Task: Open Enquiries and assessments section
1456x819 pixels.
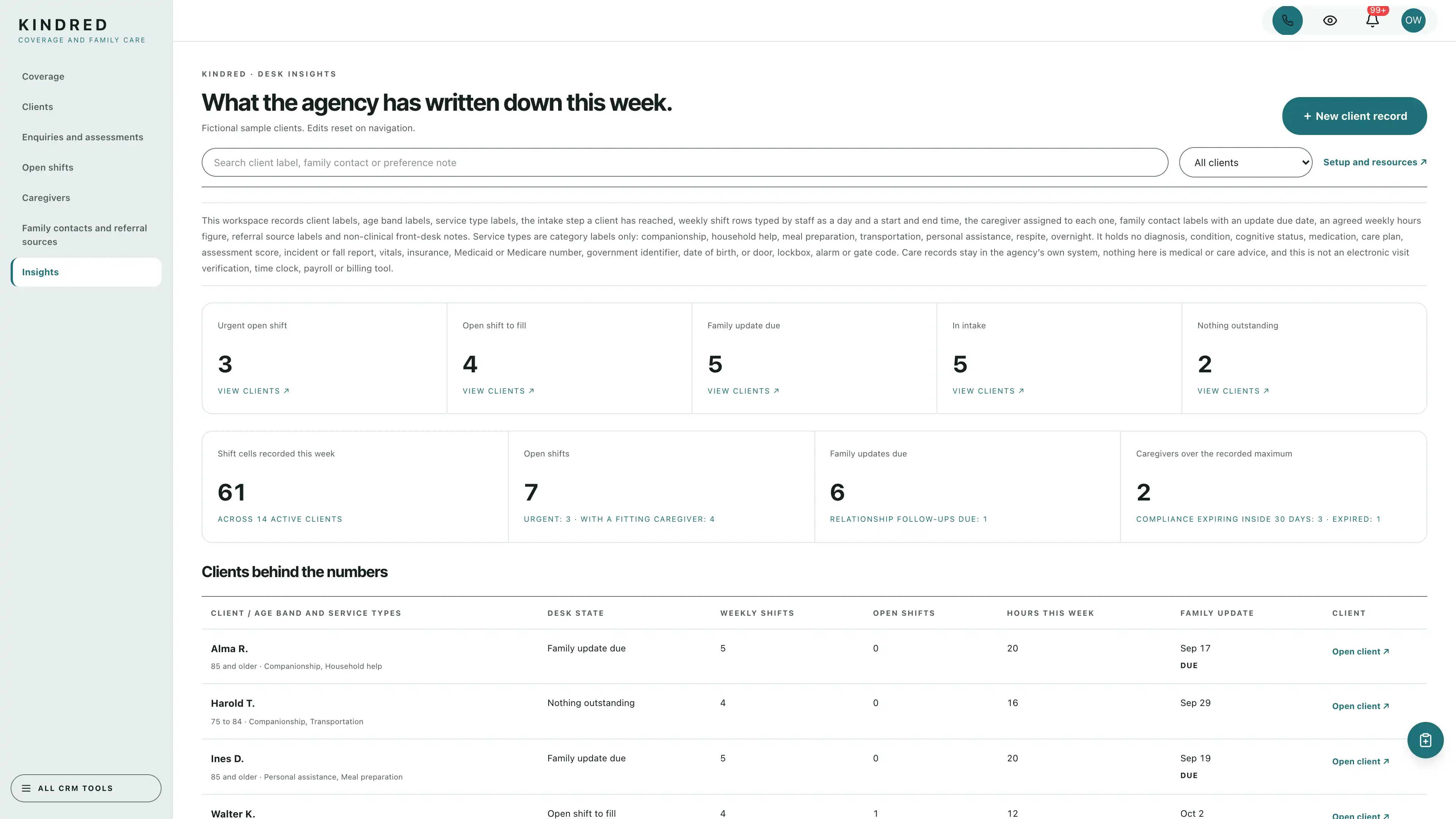Action: (83, 137)
